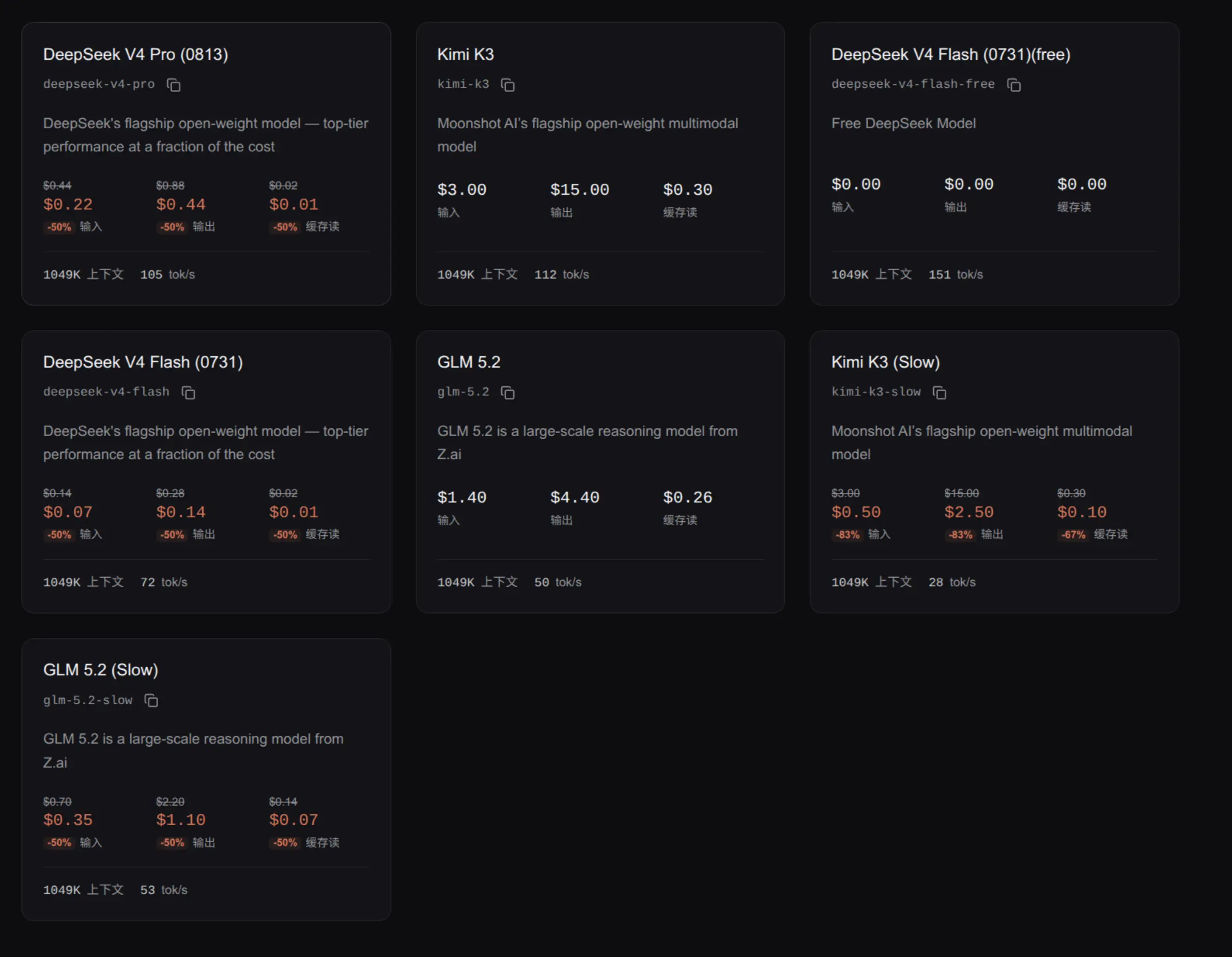Click the deepseek-v4-flash identifier text
Screen dimensions: 1232x957
(106, 392)
